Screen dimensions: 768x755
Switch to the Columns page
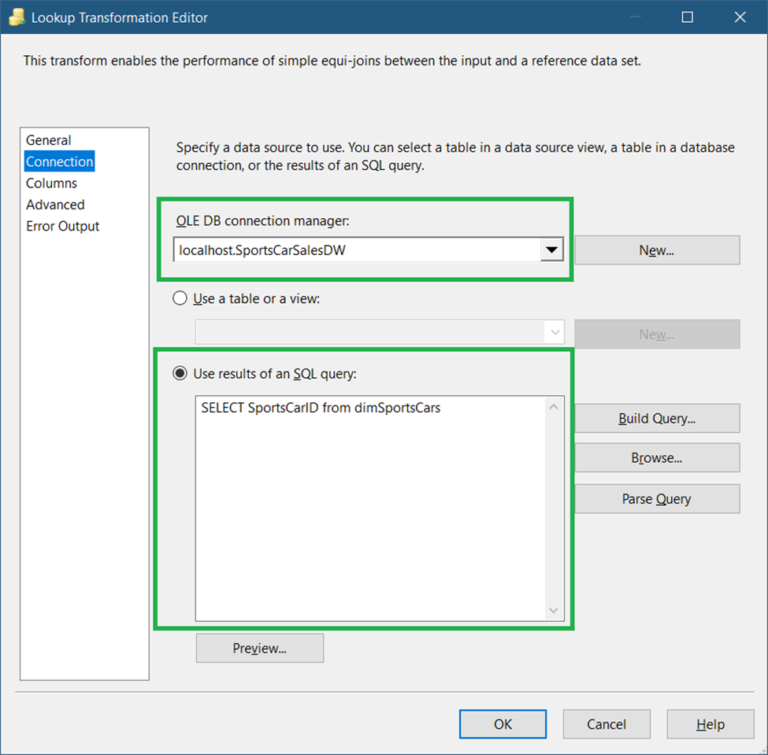pos(51,183)
